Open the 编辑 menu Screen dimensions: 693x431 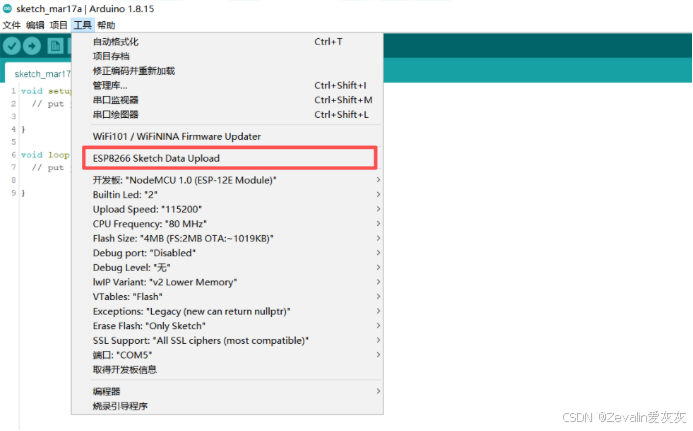pyautogui.click(x=35, y=25)
